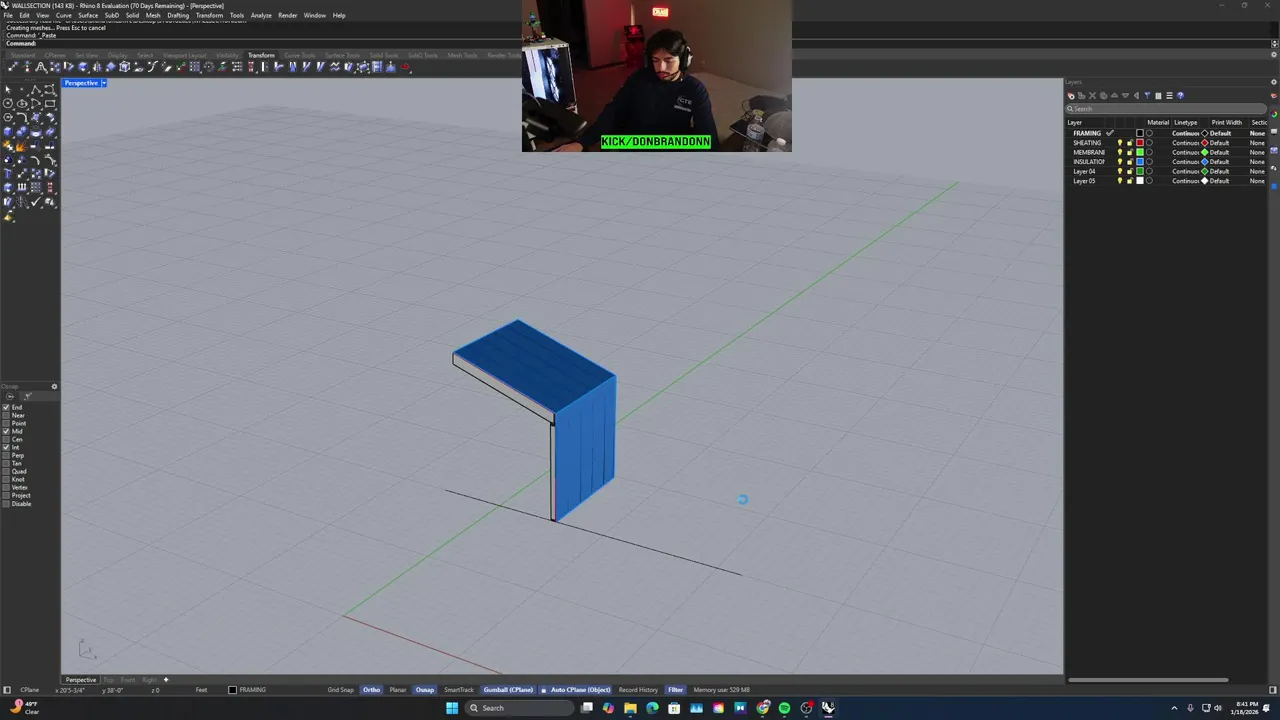Move layer up with triangle icon

(x=1114, y=96)
